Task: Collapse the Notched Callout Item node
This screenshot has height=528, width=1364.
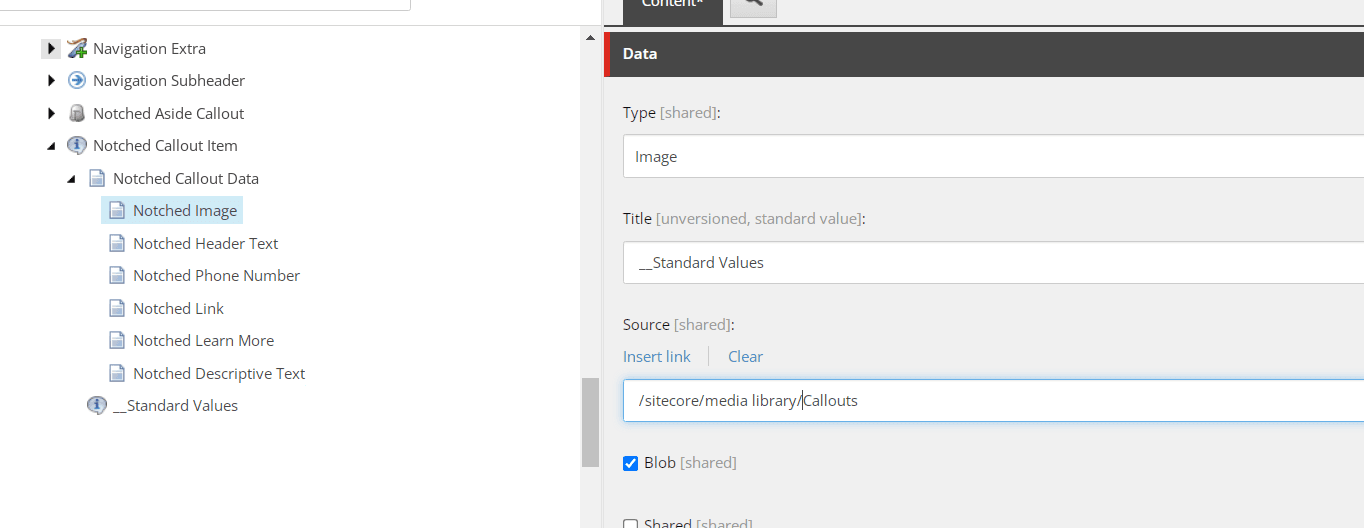Action: tap(51, 146)
